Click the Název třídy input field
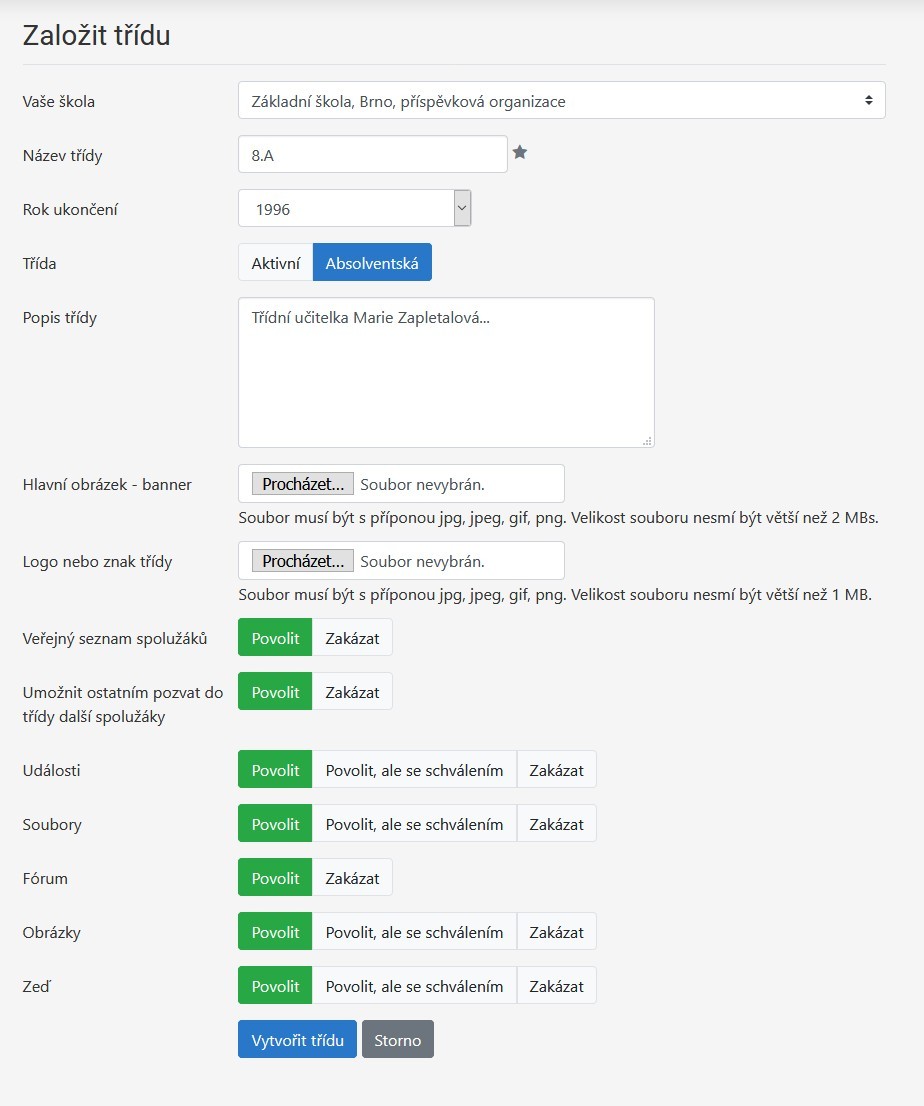This screenshot has height=1106, width=924. (372, 155)
